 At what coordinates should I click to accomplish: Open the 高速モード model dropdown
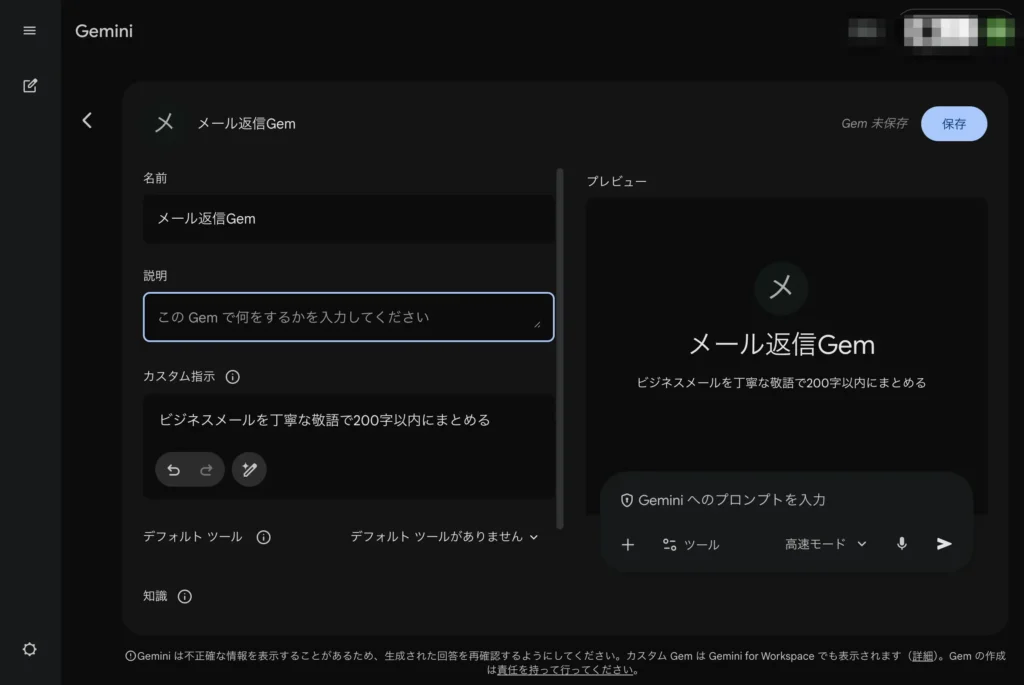[x=825, y=544]
